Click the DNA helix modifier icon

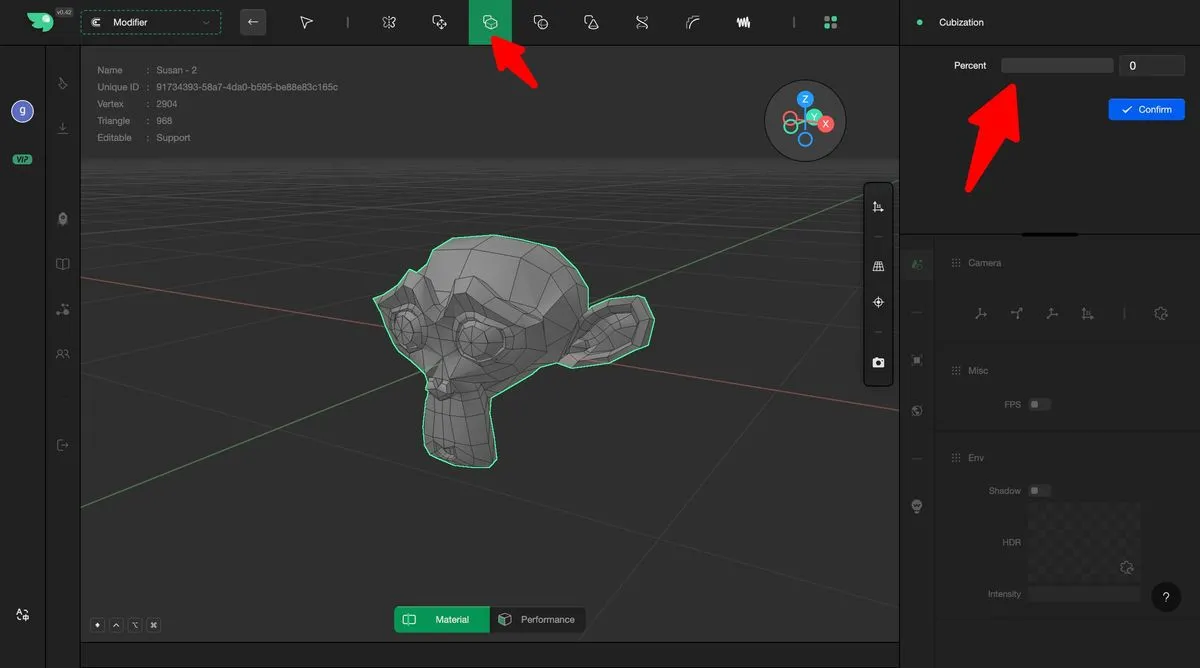[x=642, y=22]
